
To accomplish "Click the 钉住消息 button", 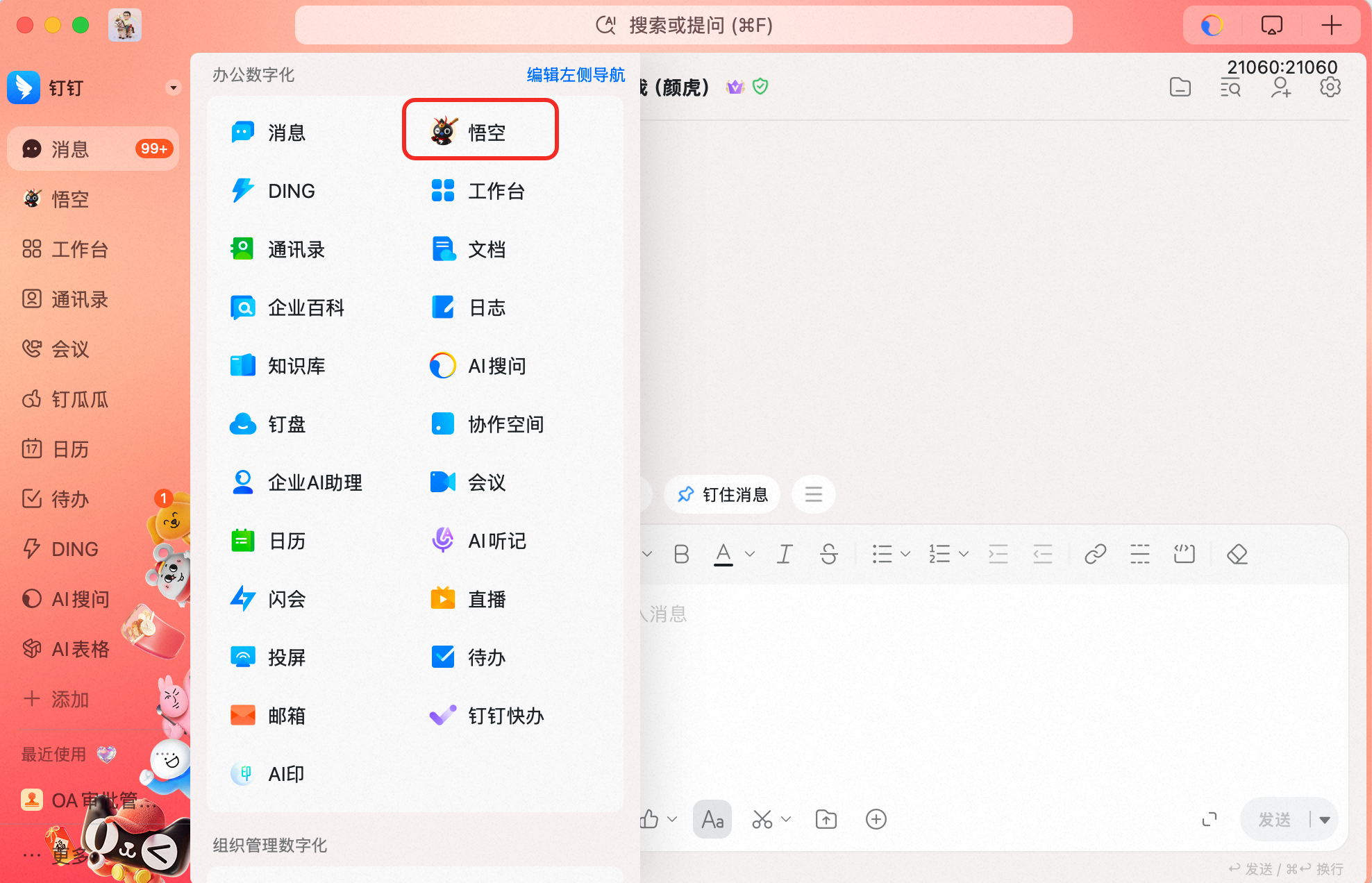I will click(722, 494).
